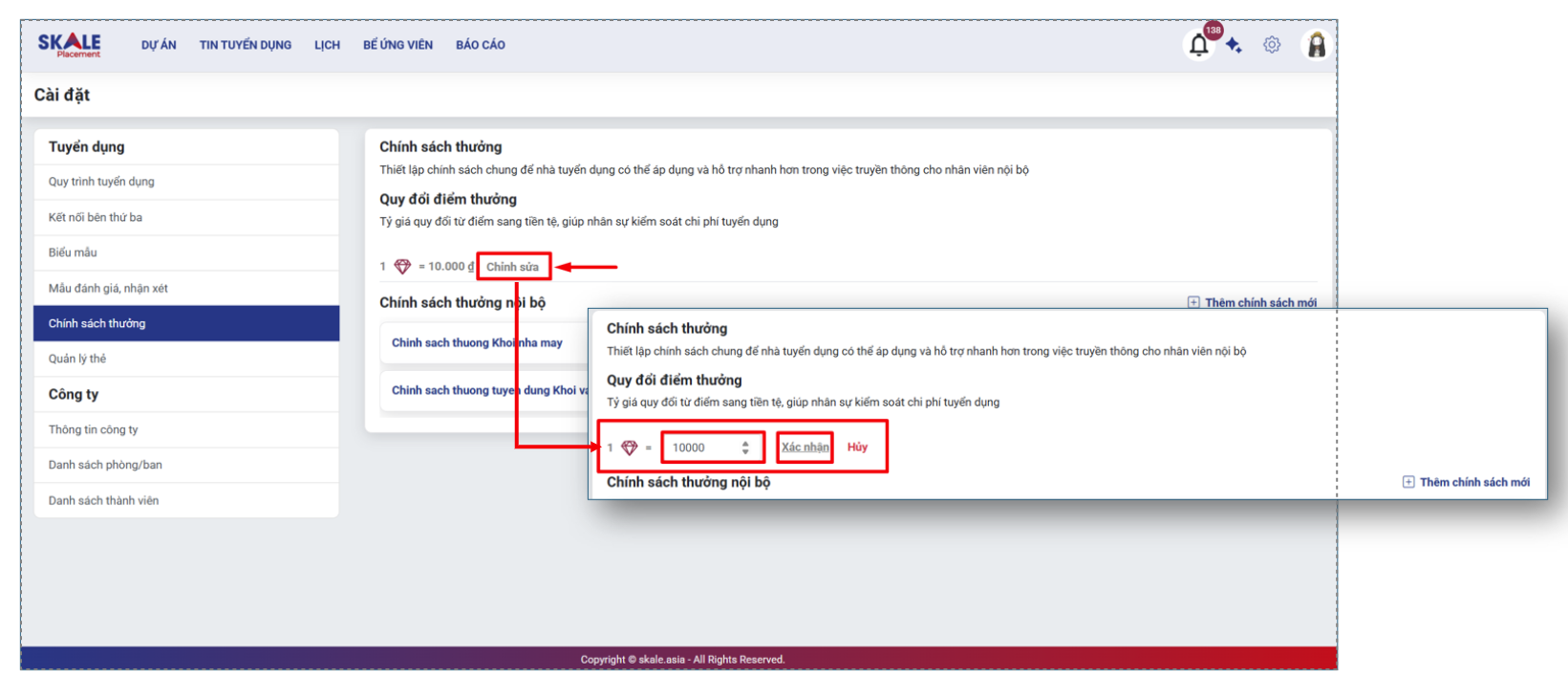Open Kết nối bên thứ ba settings
1568x677 pixels.
coord(96,217)
